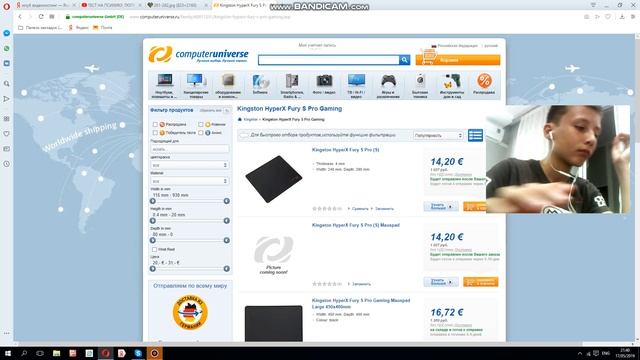Open the Популярность sort dropdown
The image size is (640, 360).
(438, 135)
